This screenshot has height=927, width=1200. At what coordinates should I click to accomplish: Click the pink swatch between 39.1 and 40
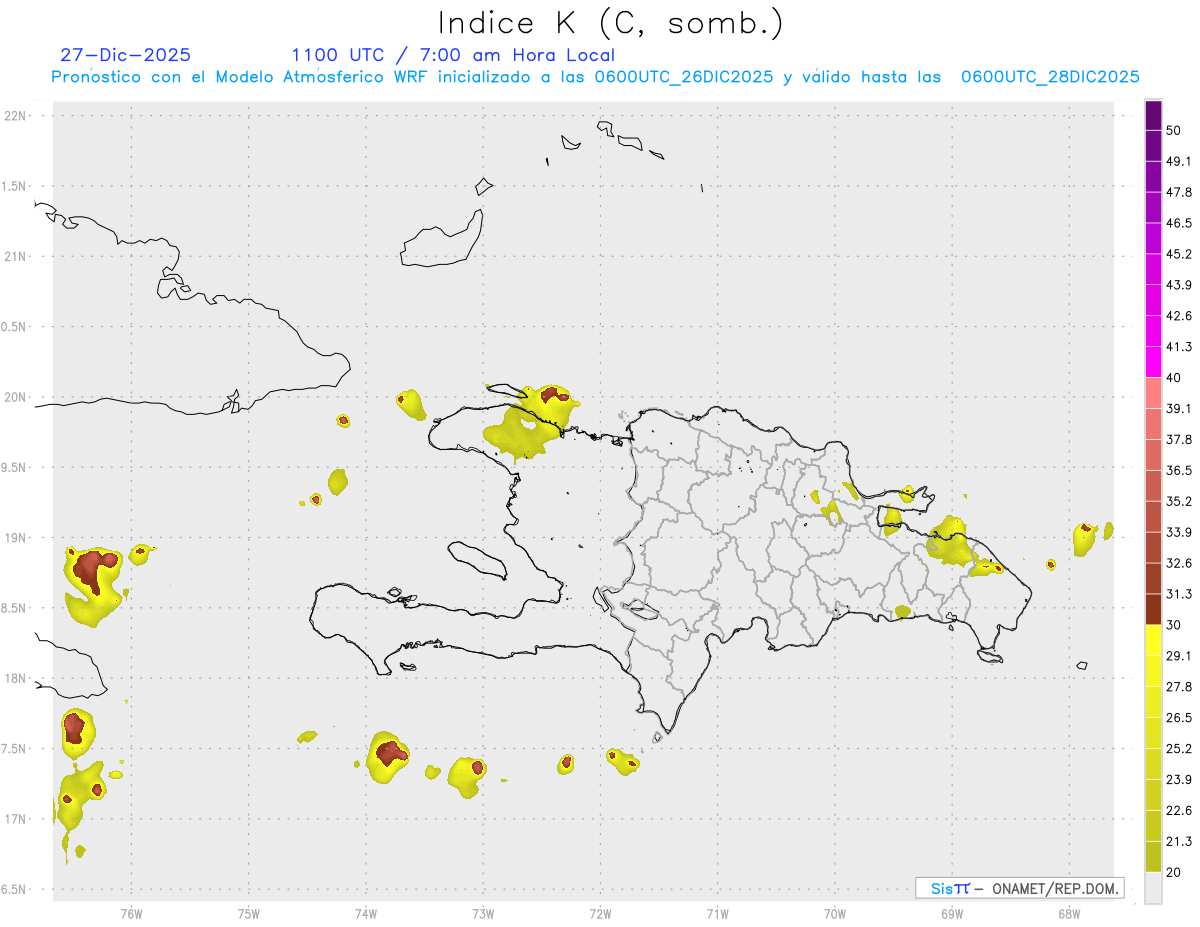coord(1154,393)
